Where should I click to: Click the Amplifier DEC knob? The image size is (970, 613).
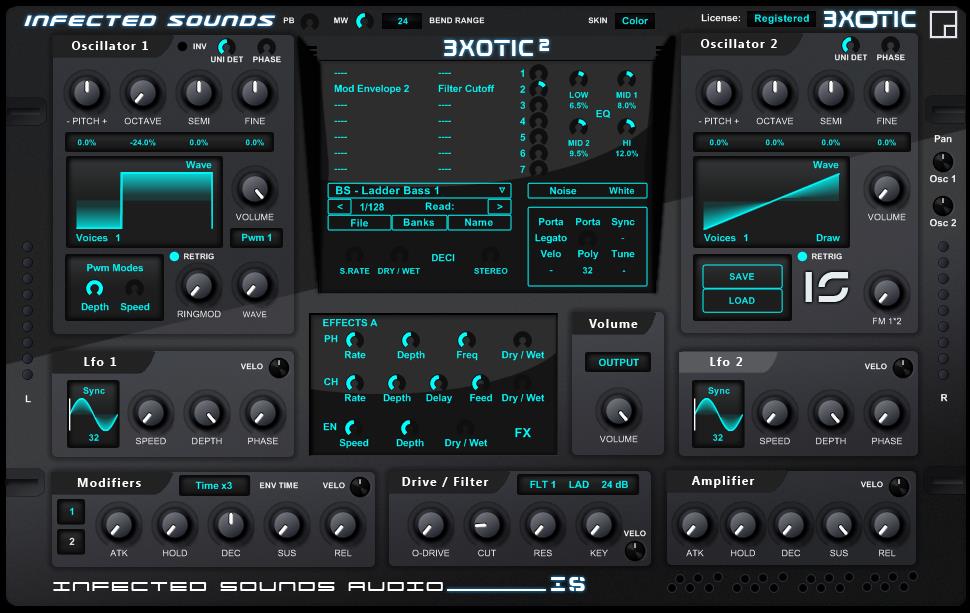tap(791, 525)
